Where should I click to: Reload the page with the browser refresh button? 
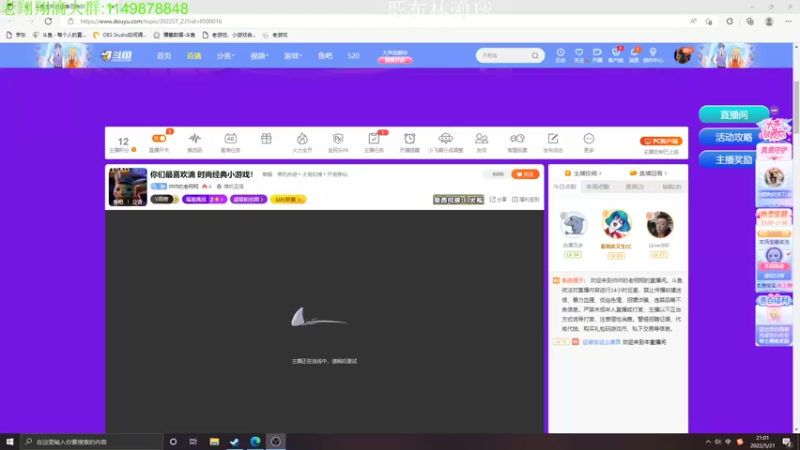48,21
